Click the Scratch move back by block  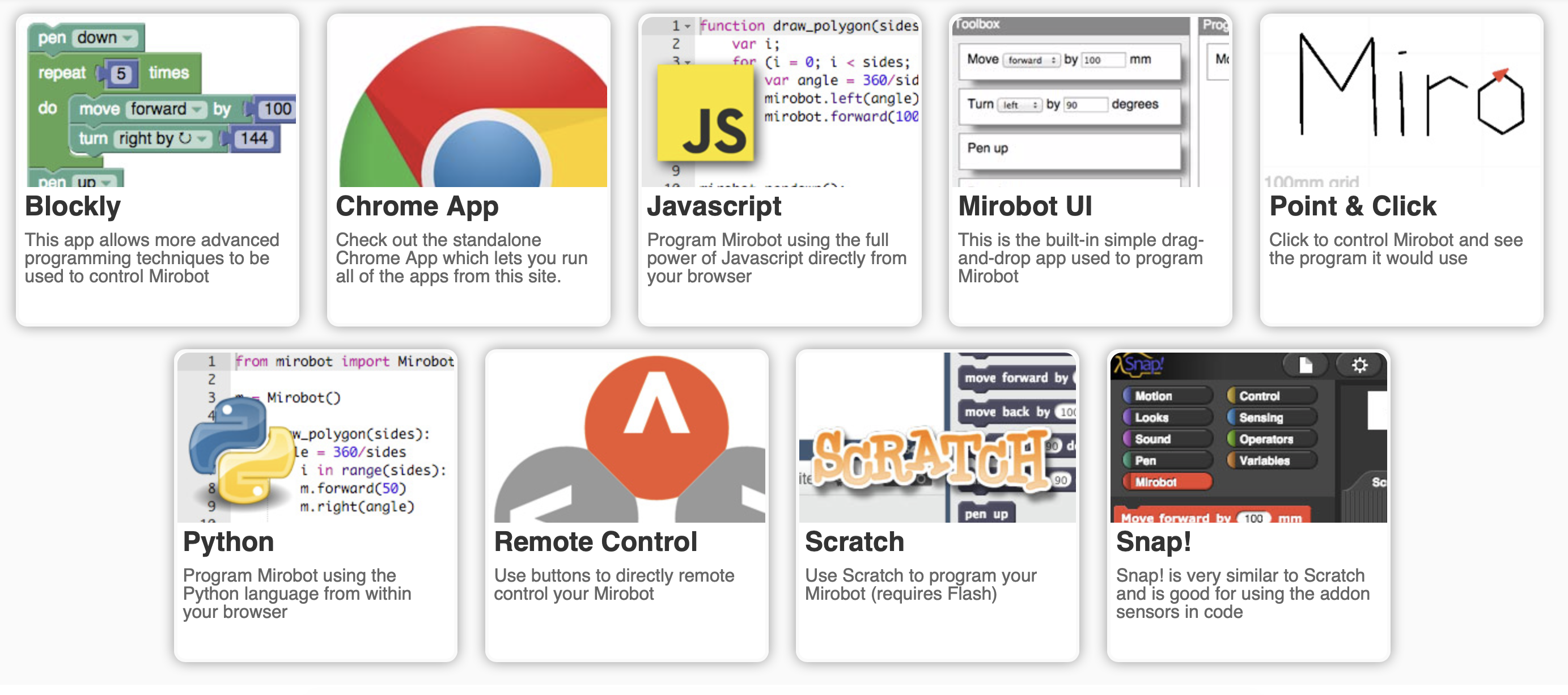[1016, 413]
